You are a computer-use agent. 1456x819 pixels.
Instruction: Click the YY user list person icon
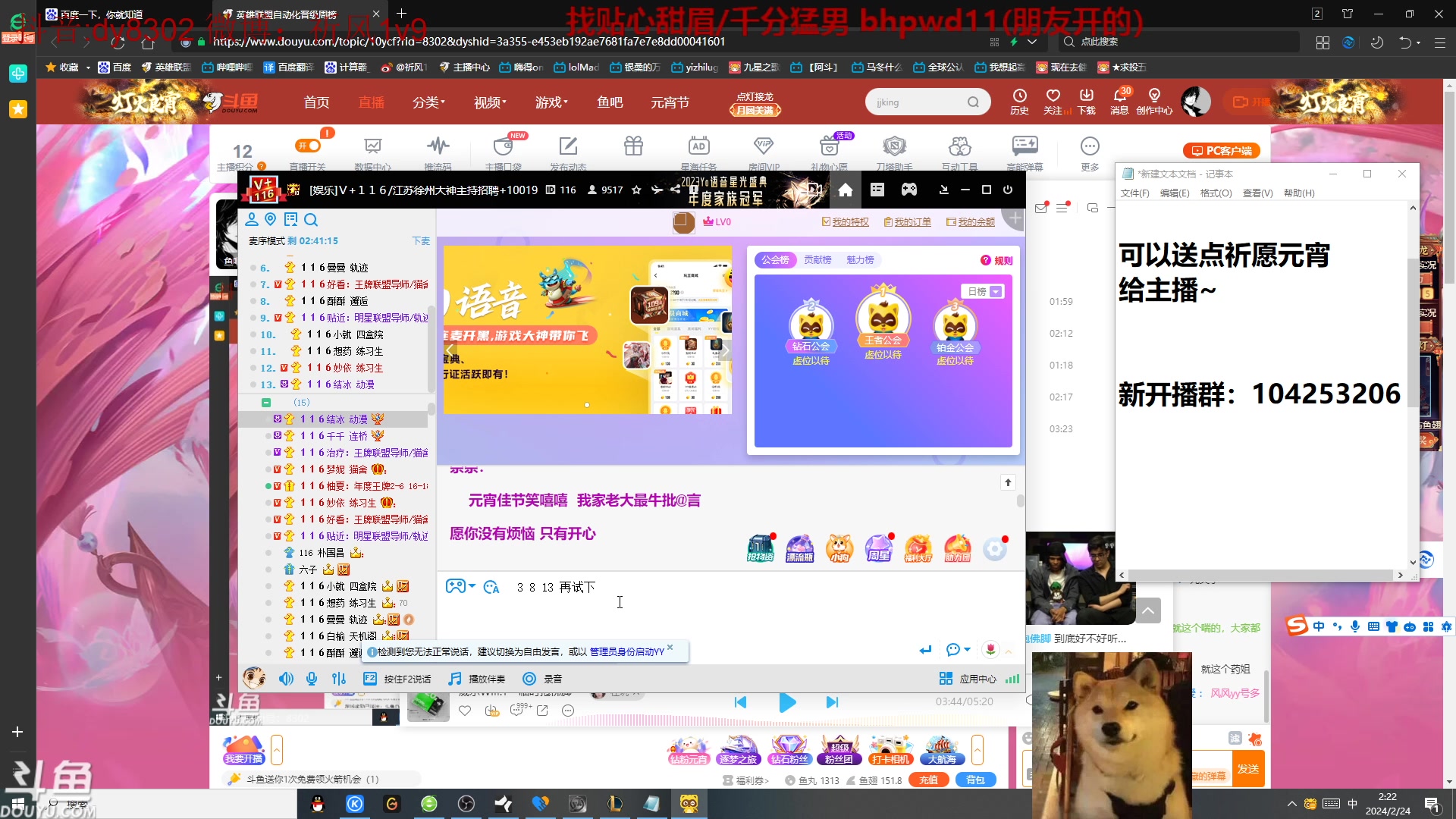point(252,220)
